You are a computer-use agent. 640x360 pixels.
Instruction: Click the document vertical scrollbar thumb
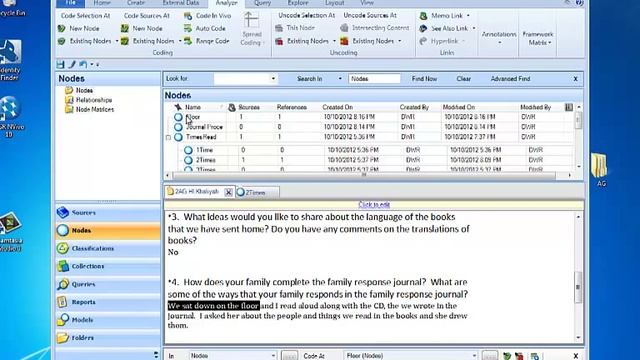pos(578,287)
